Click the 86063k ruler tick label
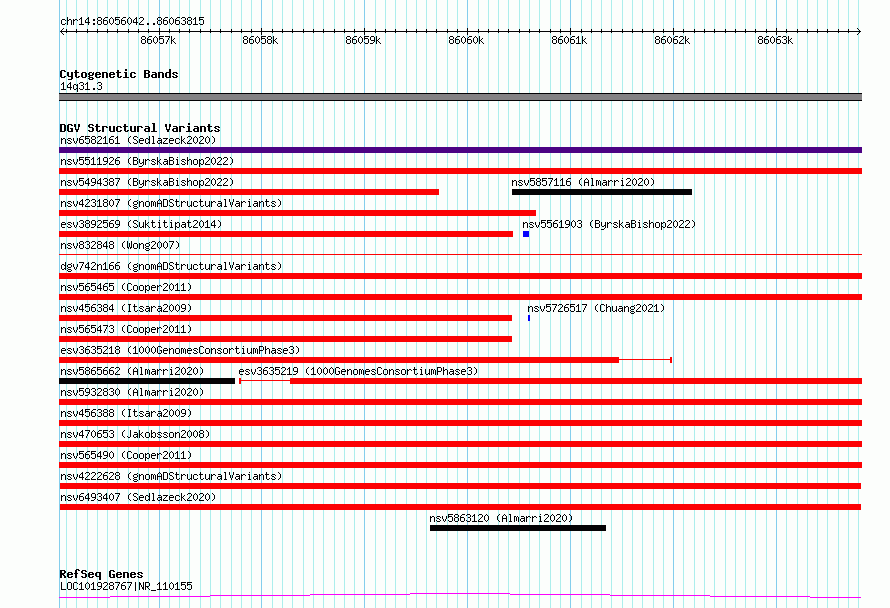Screen dimensions: 890x608 (x=775, y=40)
